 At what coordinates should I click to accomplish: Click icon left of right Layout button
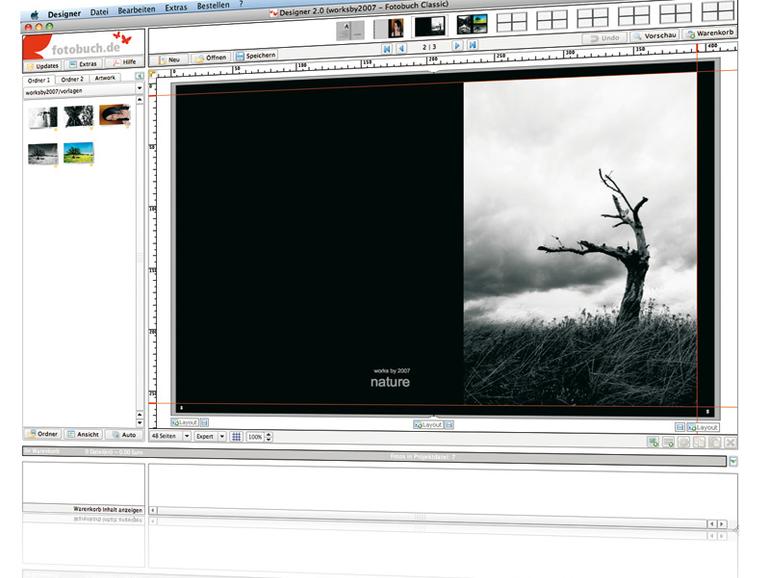[680, 427]
